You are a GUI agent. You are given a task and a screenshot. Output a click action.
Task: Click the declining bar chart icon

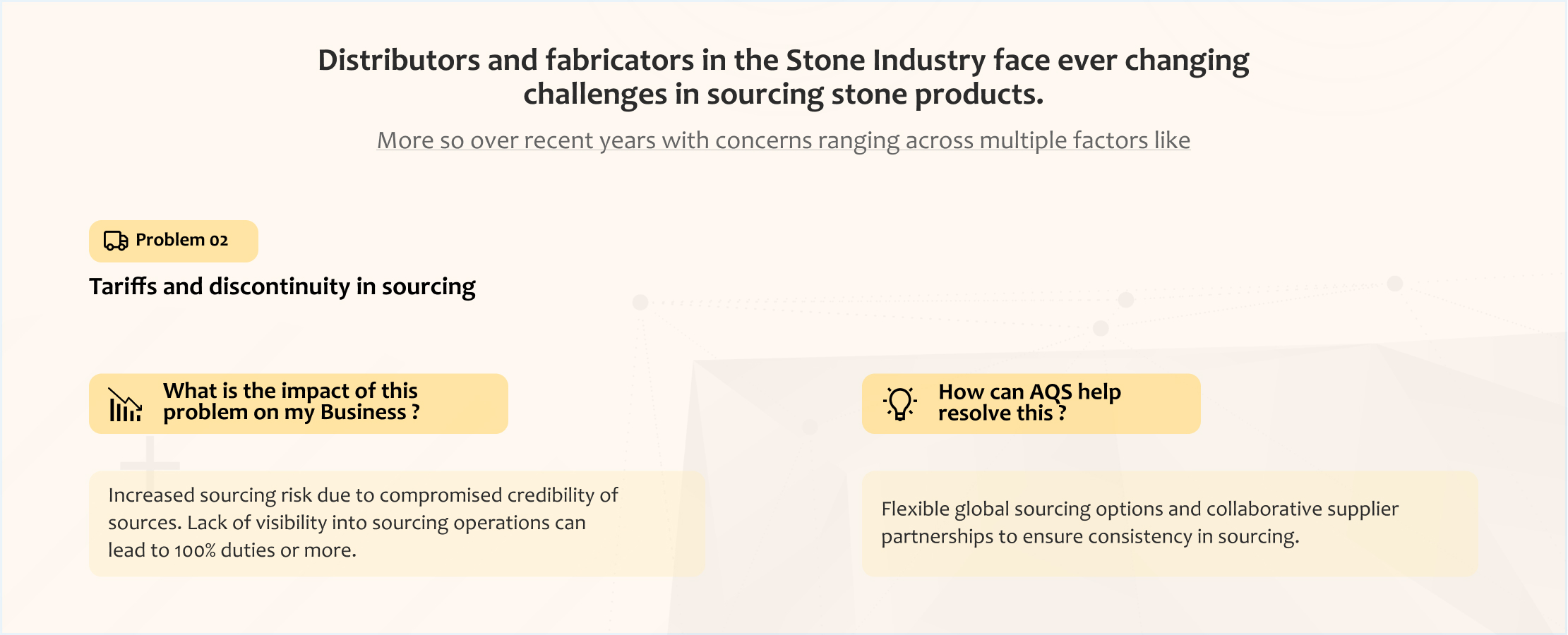point(125,404)
